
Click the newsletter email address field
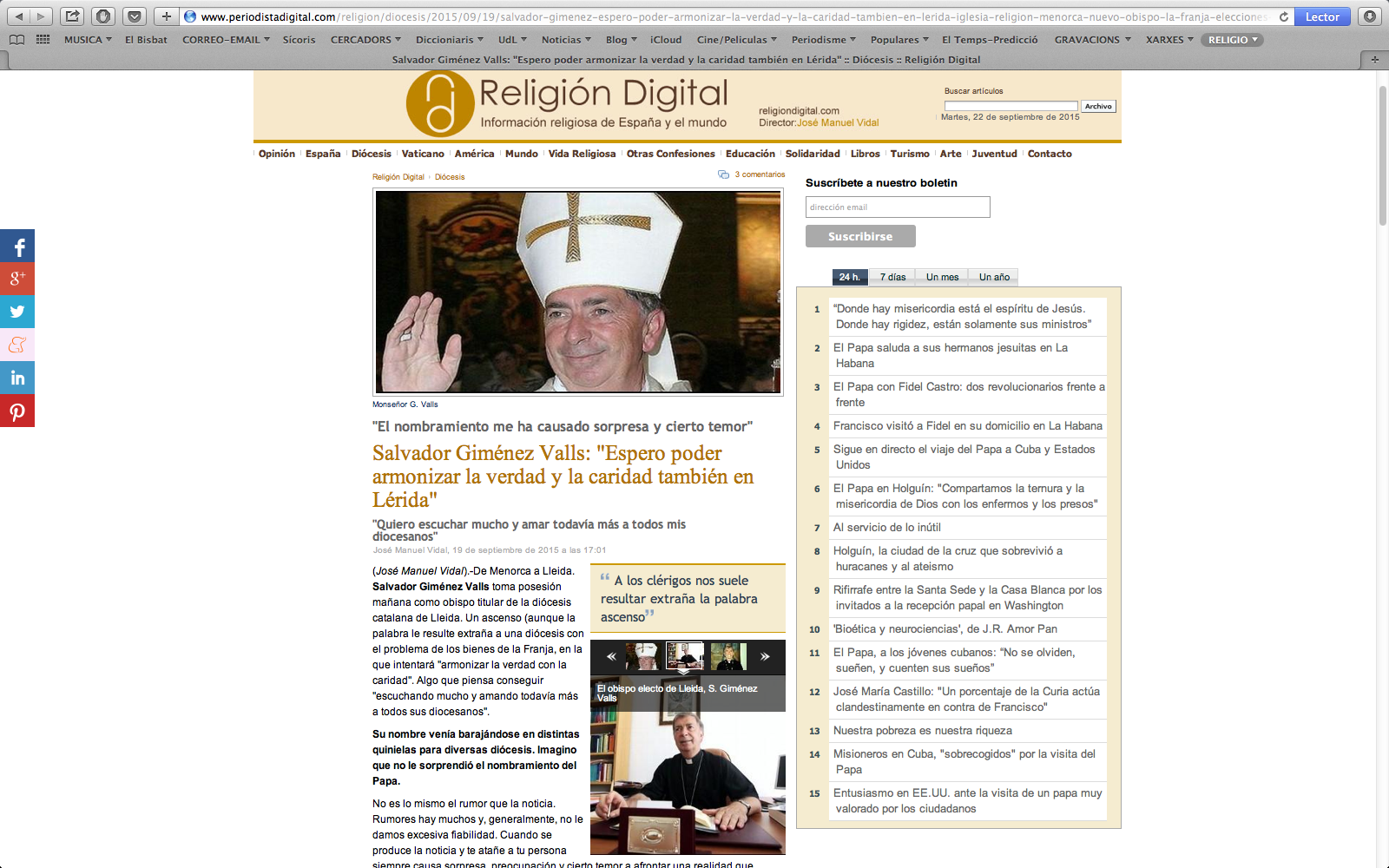coord(898,207)
